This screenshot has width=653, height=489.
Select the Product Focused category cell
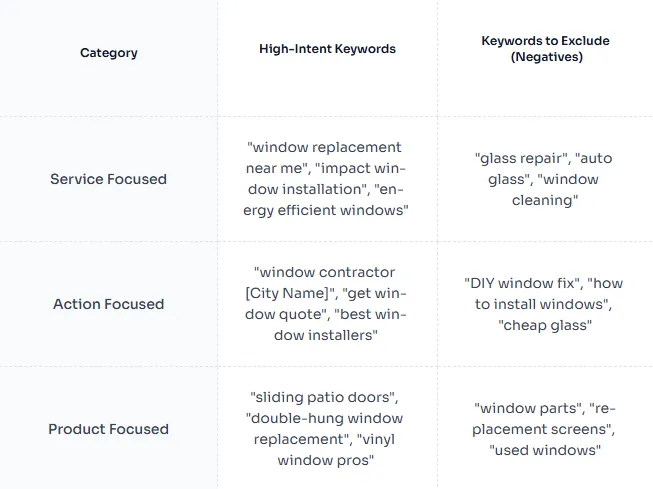[109, 429]
